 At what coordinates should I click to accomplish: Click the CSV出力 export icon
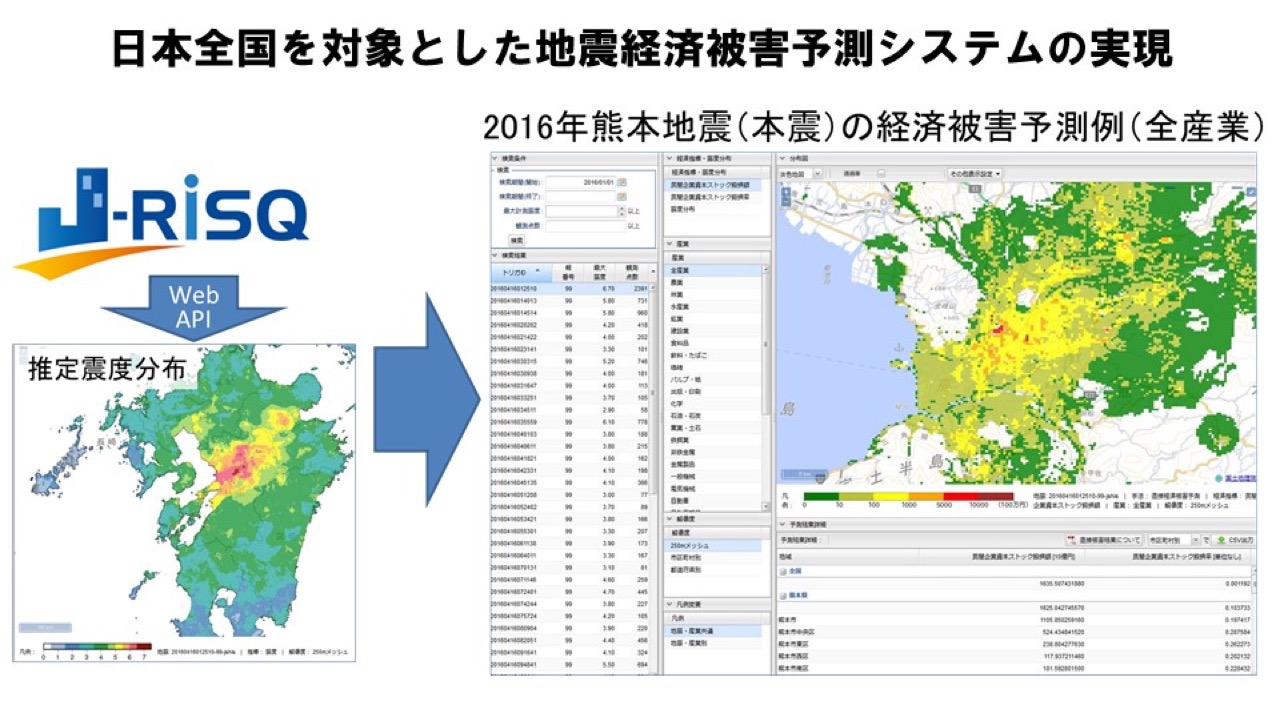[1221, 538]
